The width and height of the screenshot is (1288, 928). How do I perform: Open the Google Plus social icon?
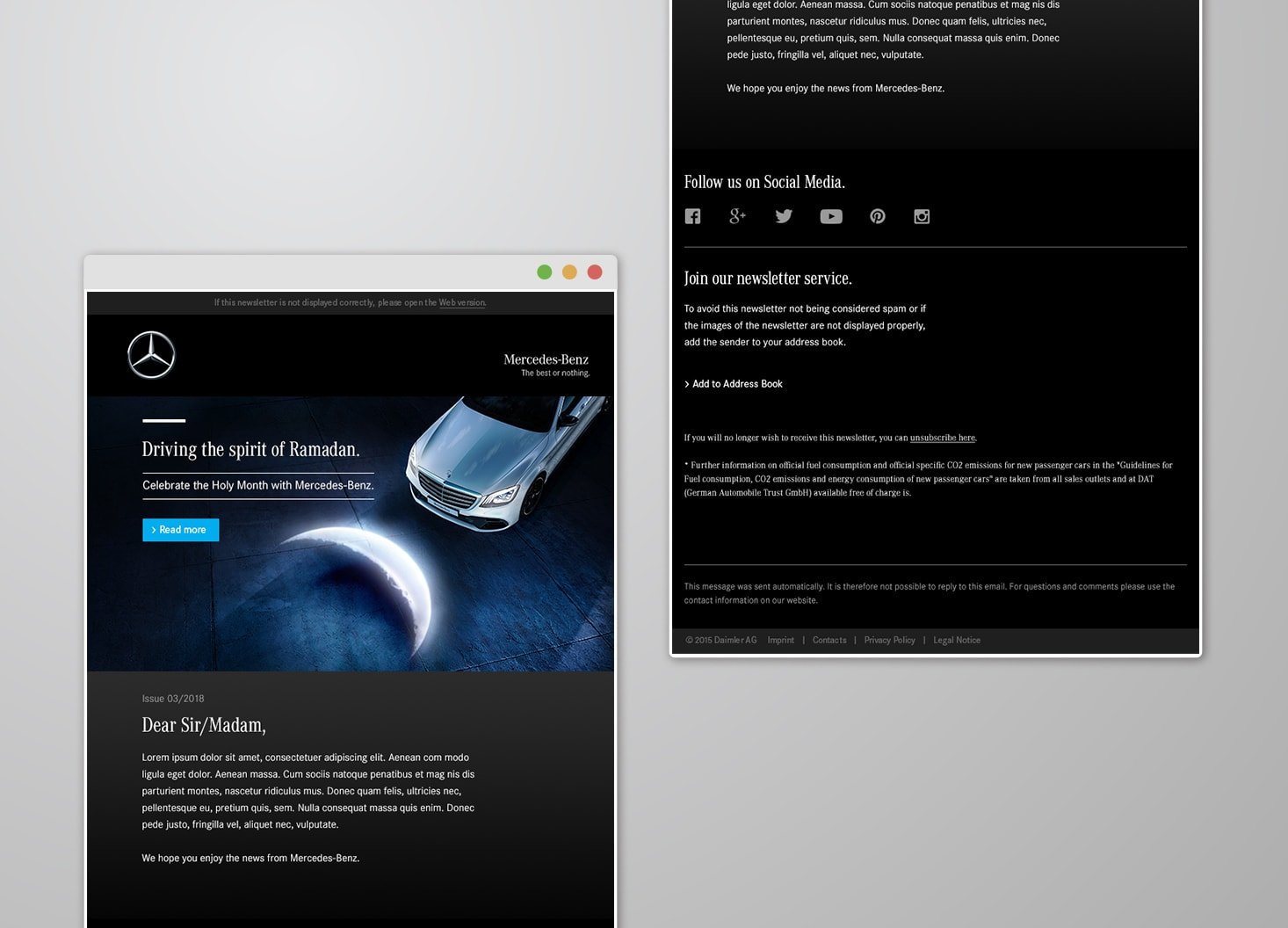738,216
